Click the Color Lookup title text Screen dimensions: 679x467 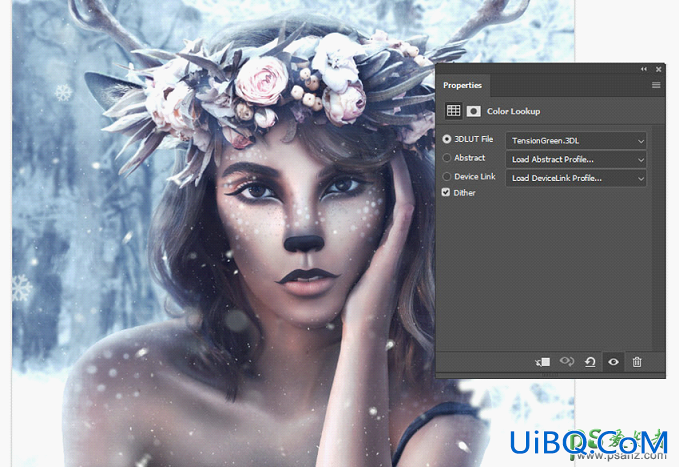pyautogui.click(x=514, y=111)
